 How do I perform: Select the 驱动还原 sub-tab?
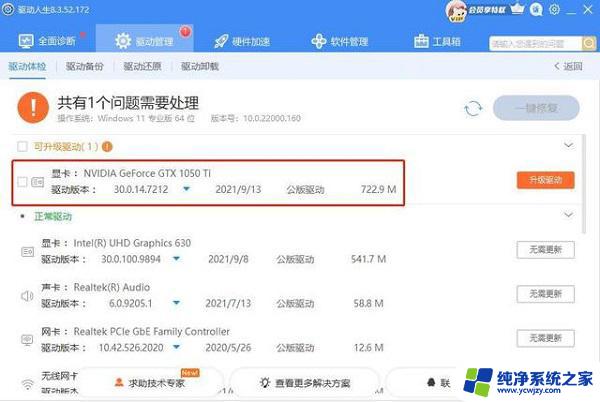point(142,66)
